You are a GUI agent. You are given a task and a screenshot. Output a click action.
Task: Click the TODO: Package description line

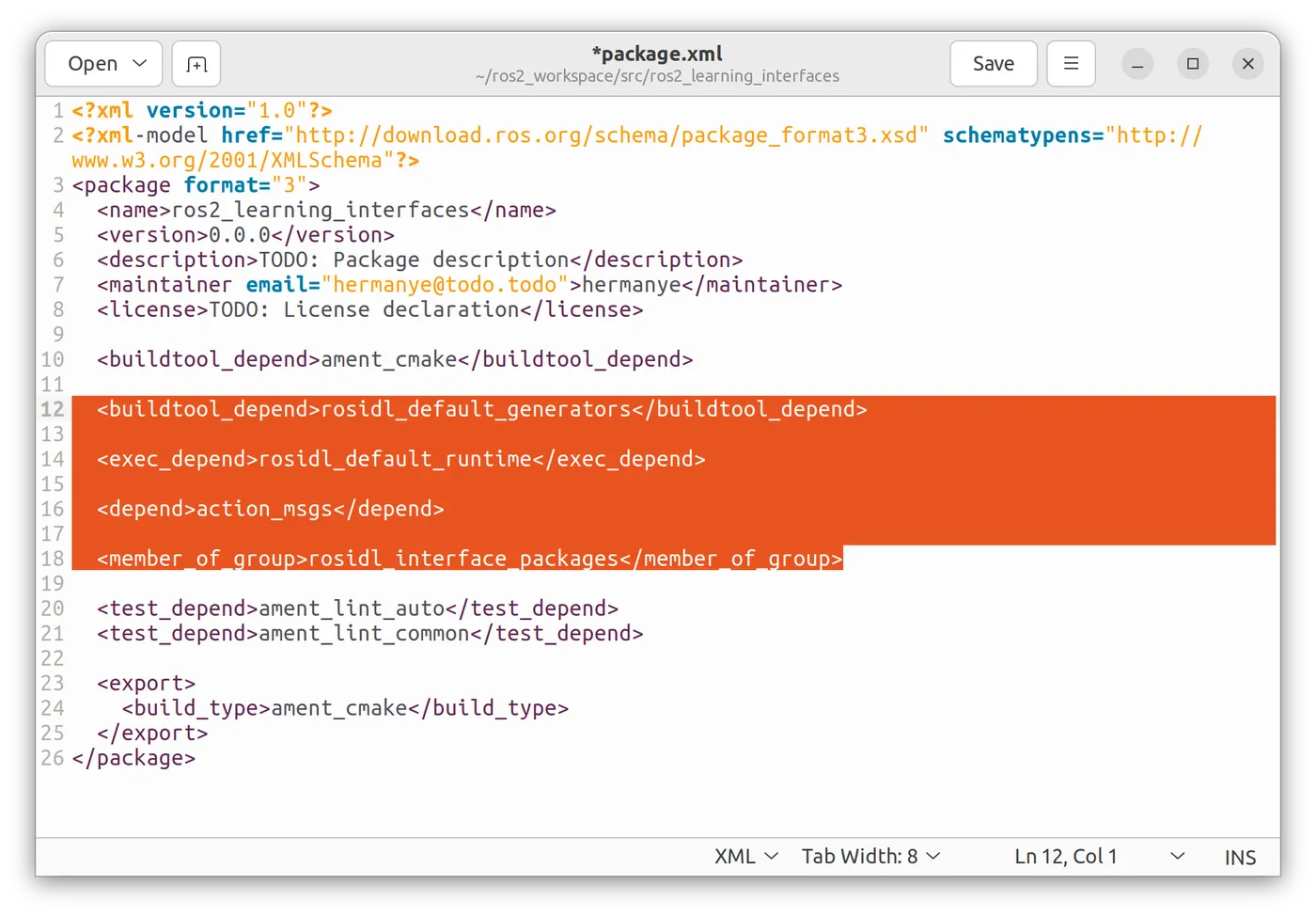419,260
